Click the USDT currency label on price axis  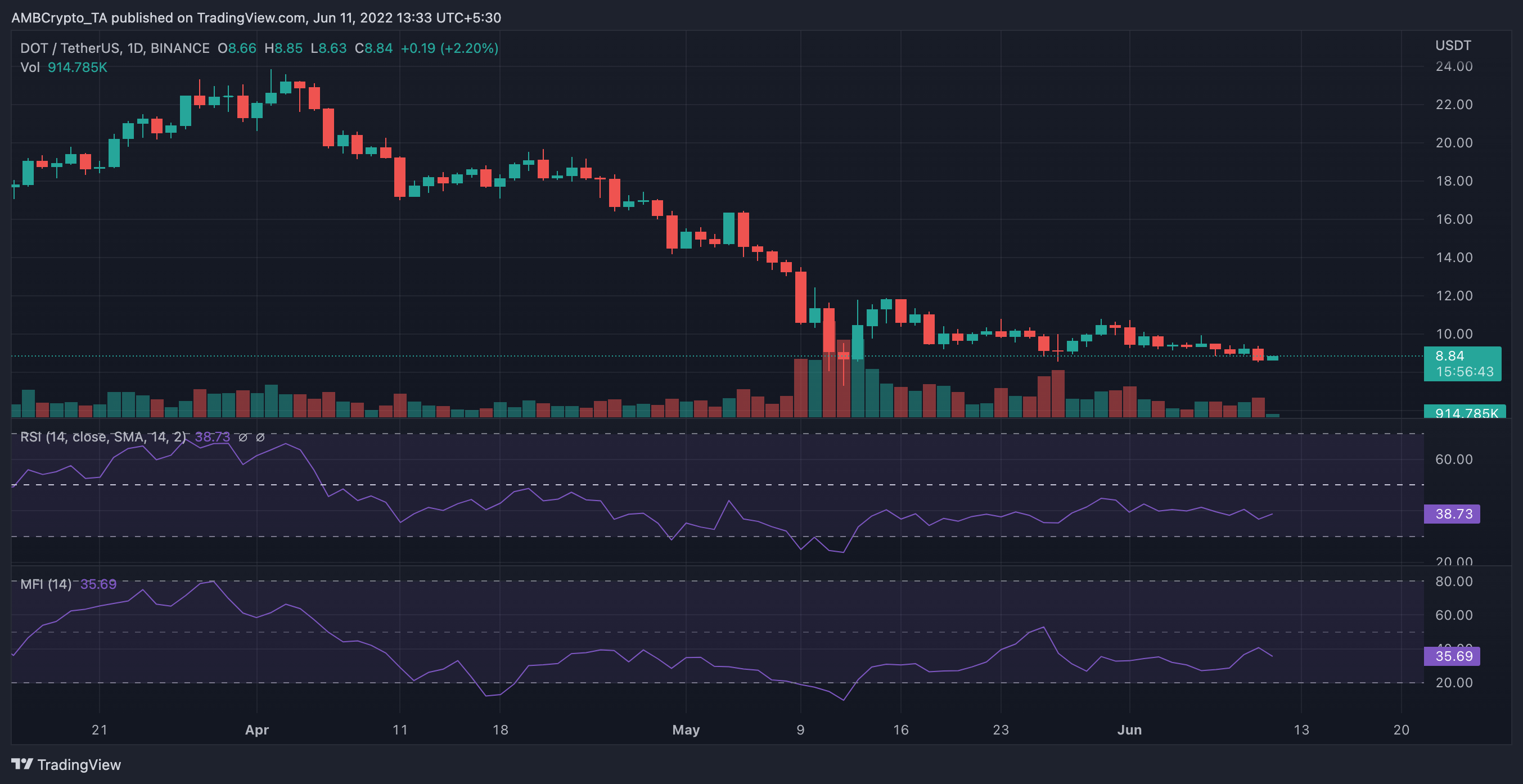click(1453, 45)
